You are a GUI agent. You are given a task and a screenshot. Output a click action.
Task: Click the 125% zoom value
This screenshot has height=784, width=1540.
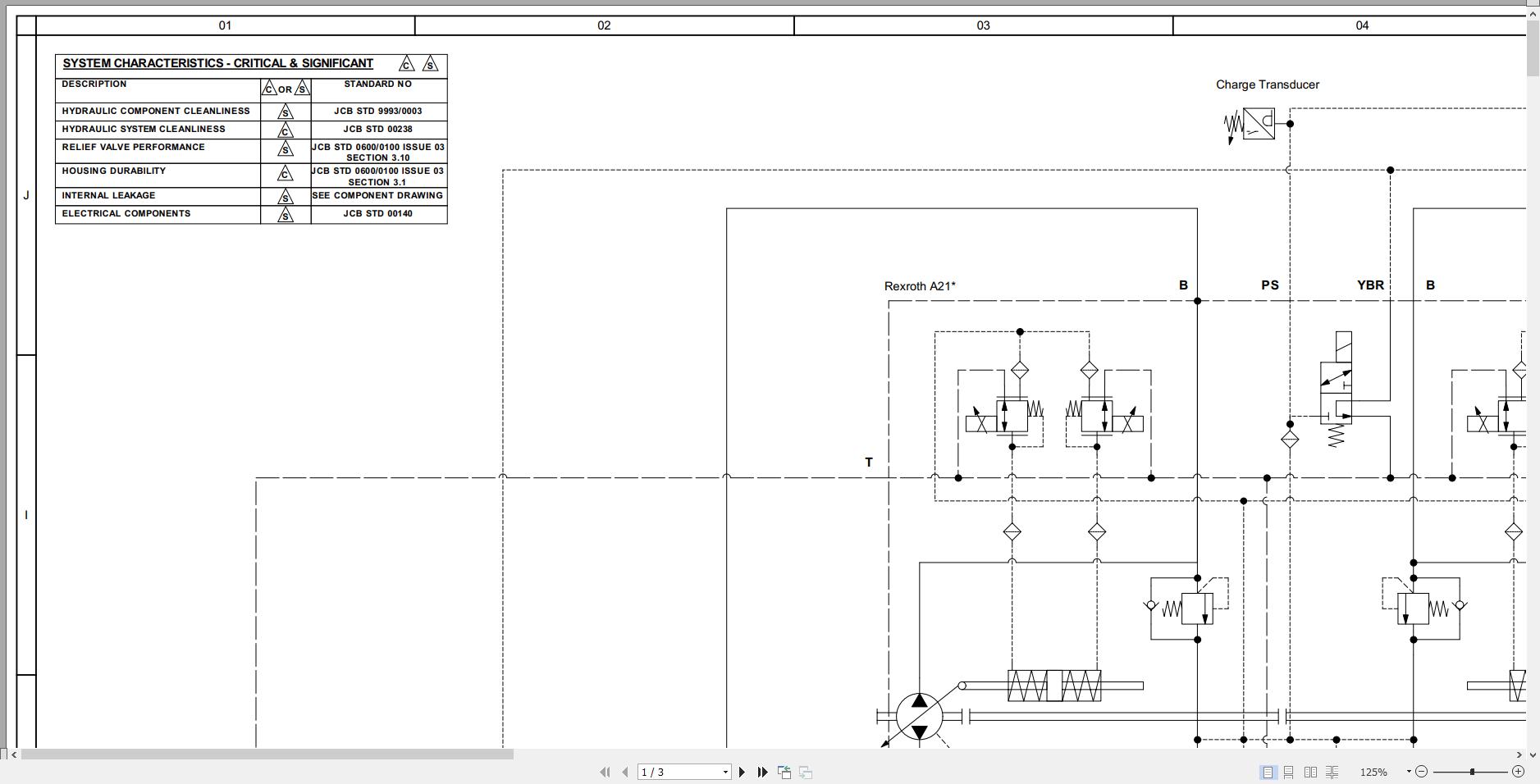tap(1373, 772)
